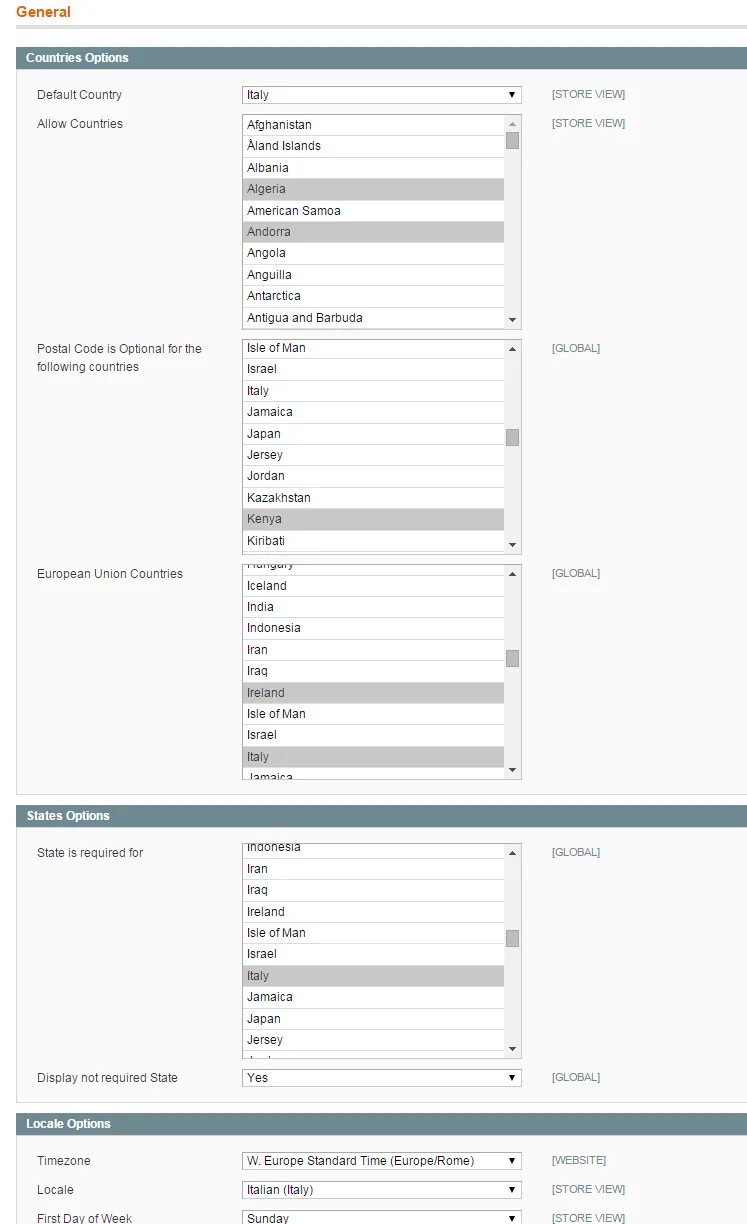Select Antarctica in Allow Countries list
Image resolution: width=747 pixels, height=1224 pixels.
[x=373, y=296]
